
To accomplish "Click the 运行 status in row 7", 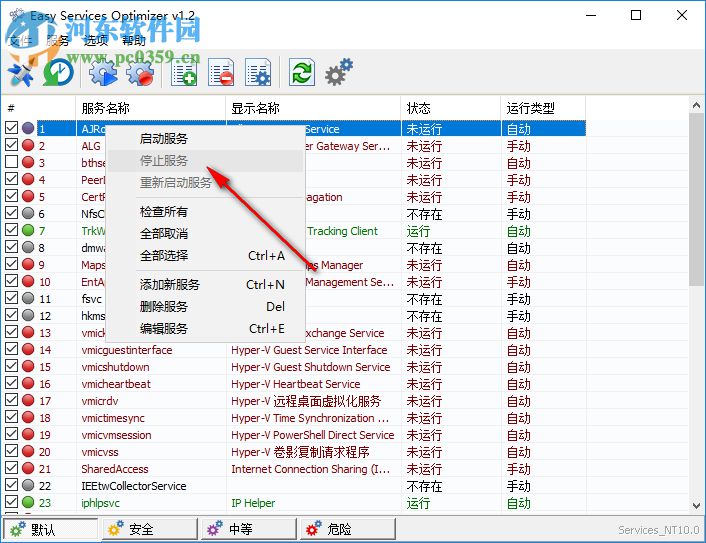I will tap(418, 231).
